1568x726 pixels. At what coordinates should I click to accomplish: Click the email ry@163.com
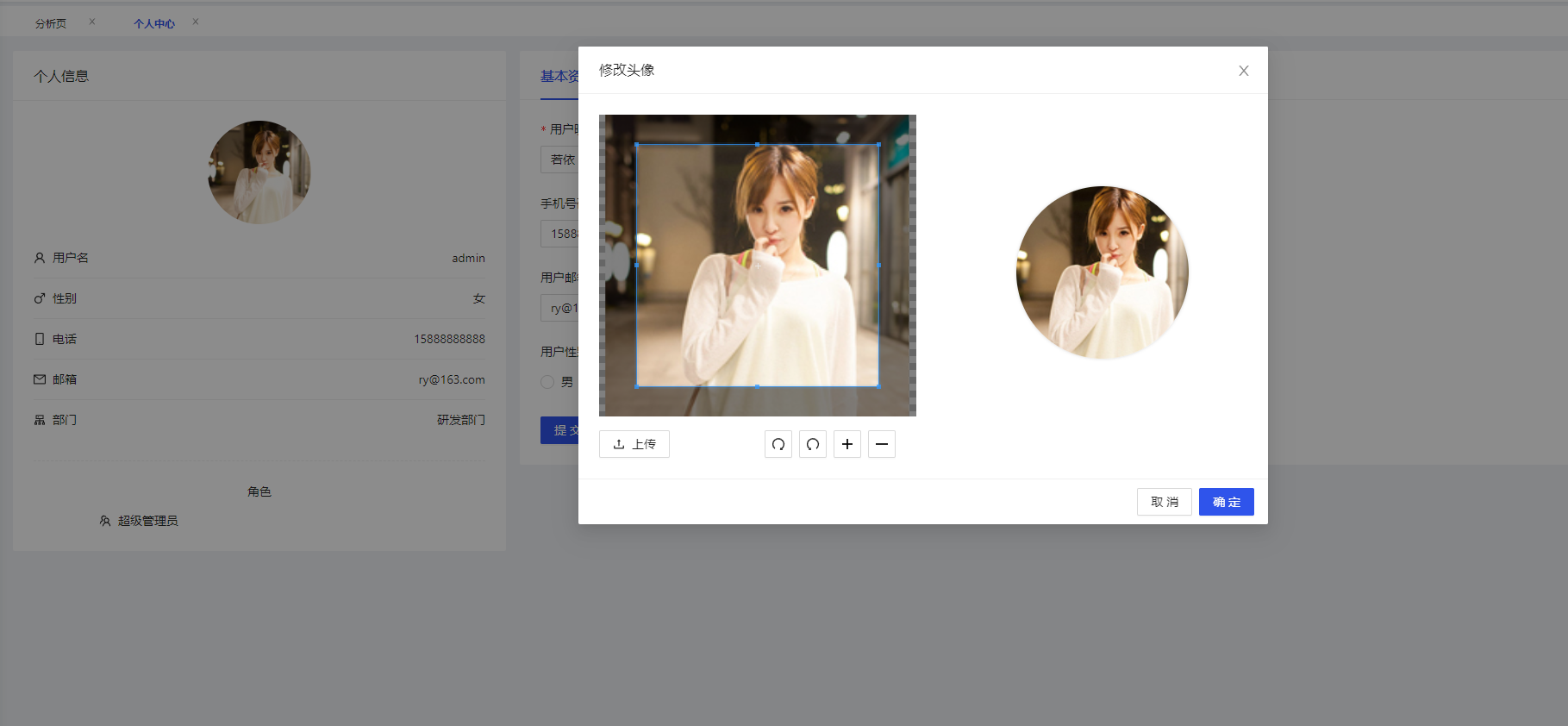point(452,379)
